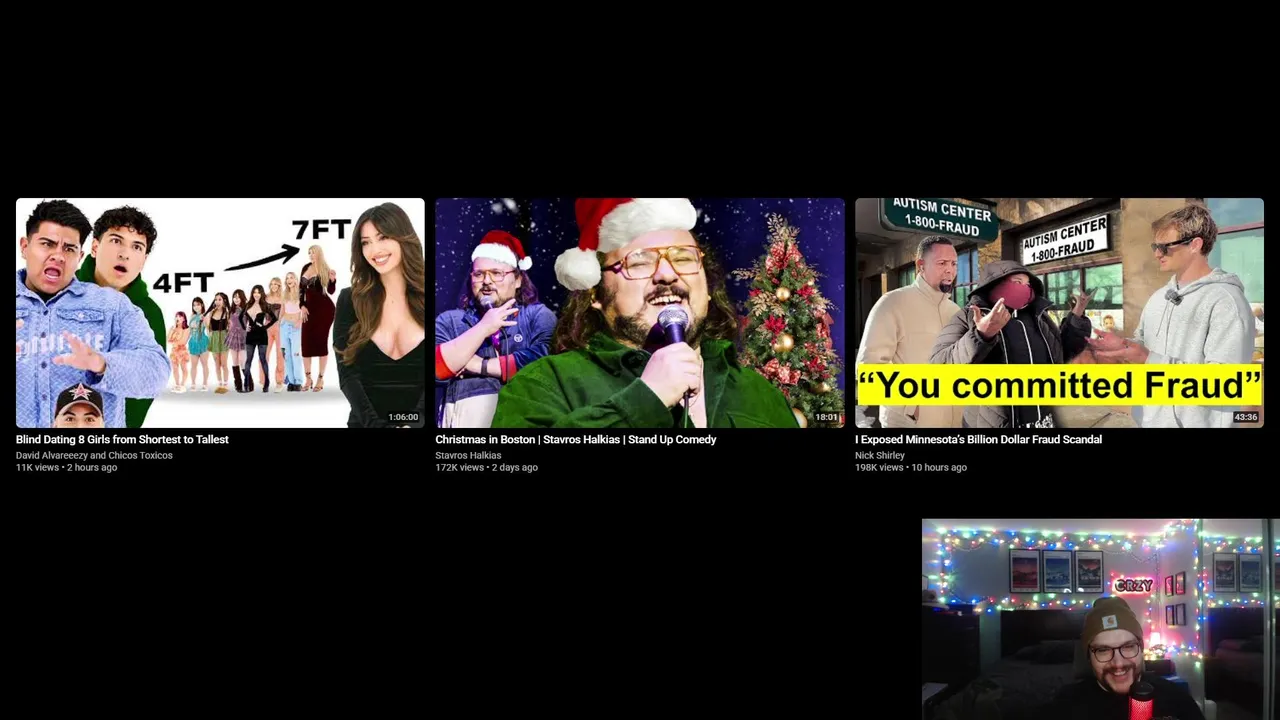Click the 18:01 duration badge
This screenshot has width=1280, height=720.
pos(826,417)
